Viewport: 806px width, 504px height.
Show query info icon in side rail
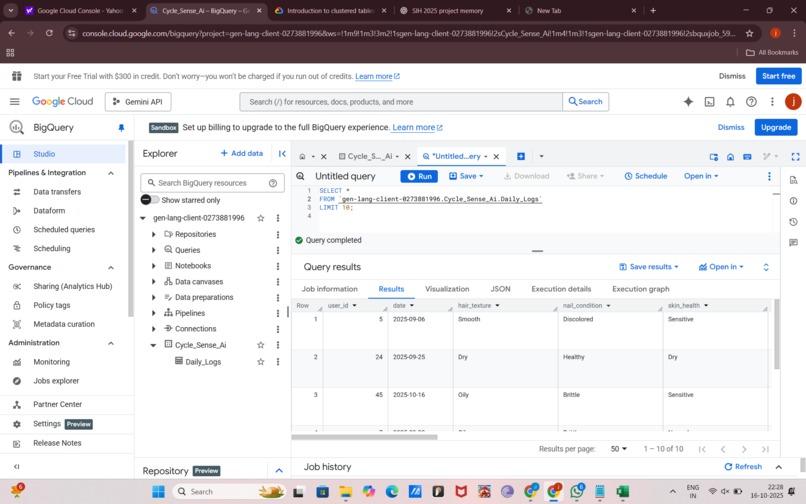tap(793, 201)
